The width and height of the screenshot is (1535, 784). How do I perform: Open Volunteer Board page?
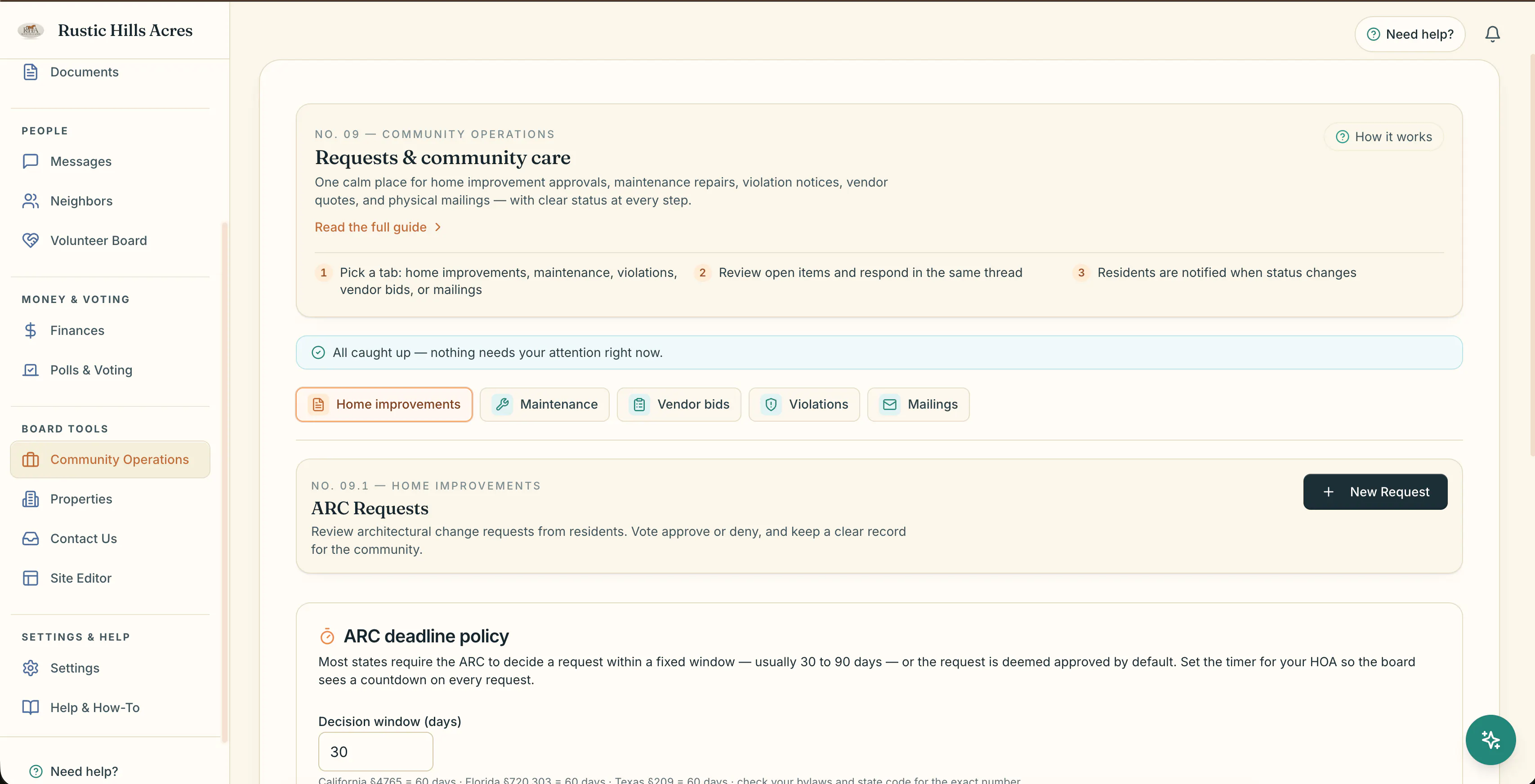tap(110, 241)
